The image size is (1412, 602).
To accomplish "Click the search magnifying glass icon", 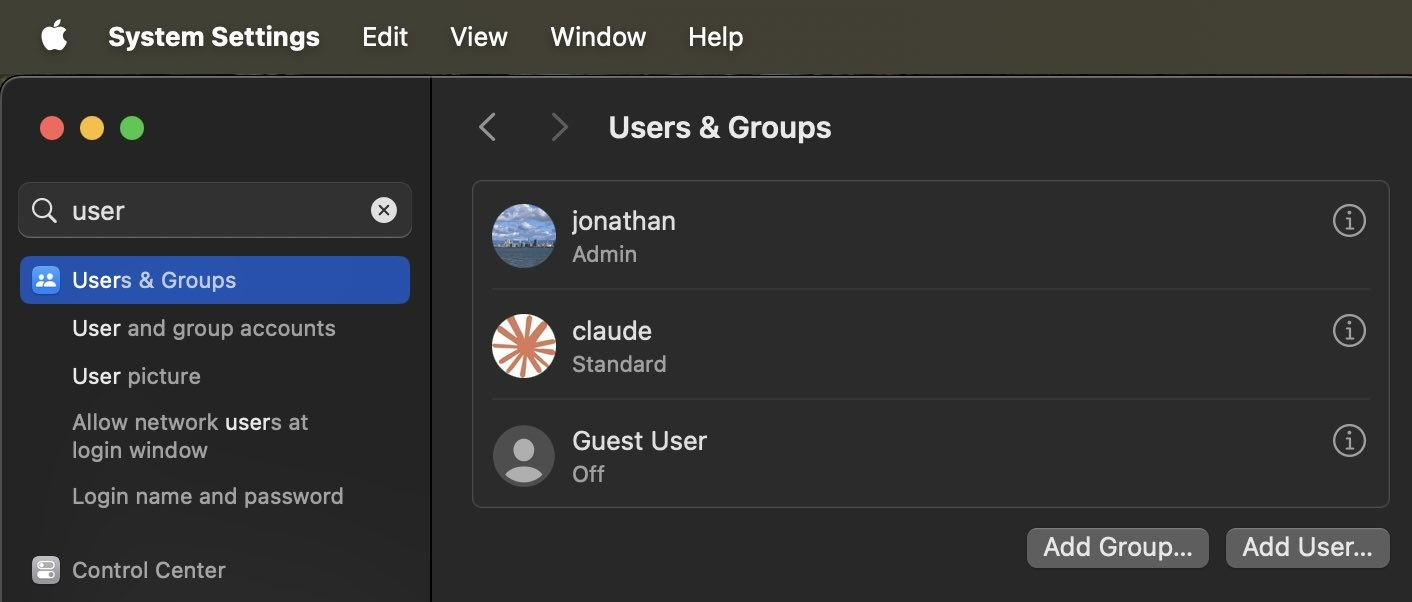I will (44, 210).
